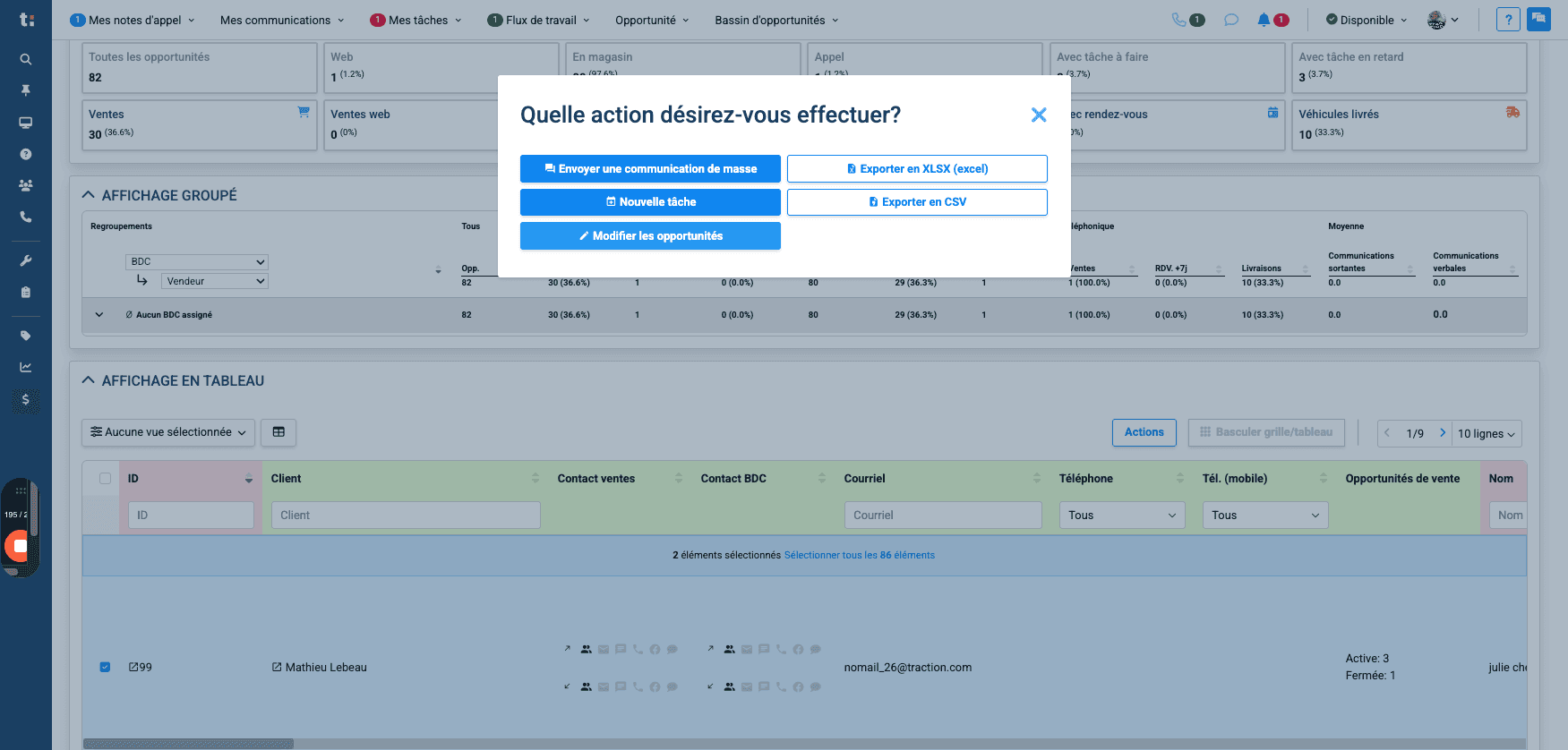Open the monitor icon in left sidebar
Viewport: 1568px width, 750px height.
[26, 123]
